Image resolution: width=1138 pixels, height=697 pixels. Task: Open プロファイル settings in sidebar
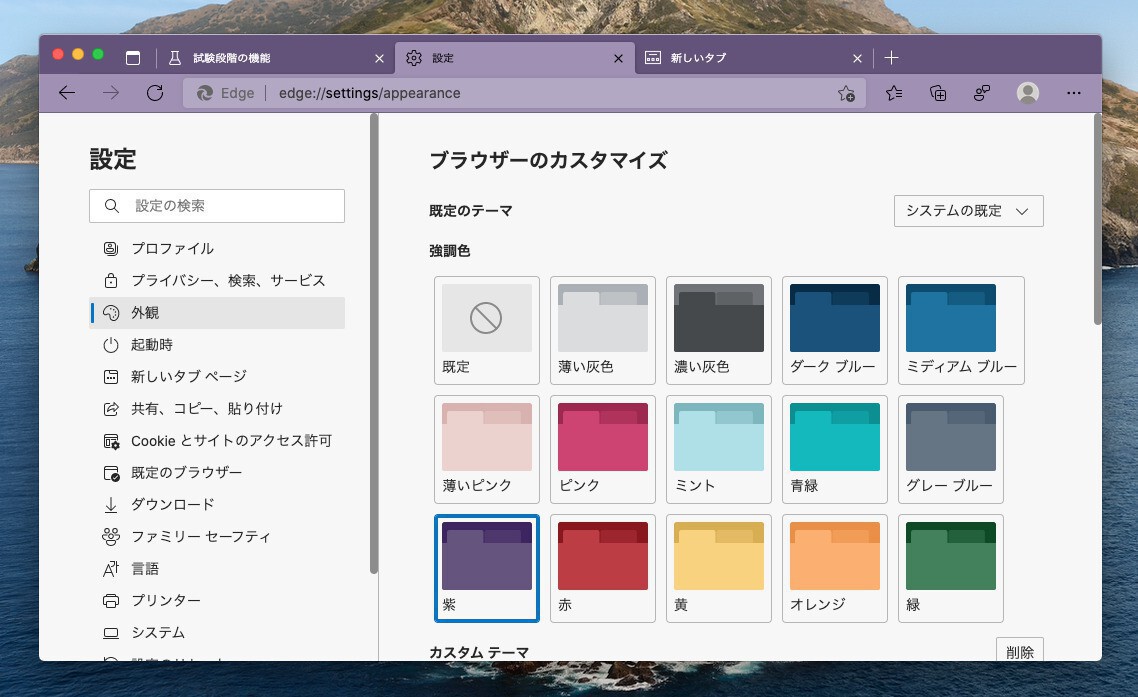tap(172, 248)
